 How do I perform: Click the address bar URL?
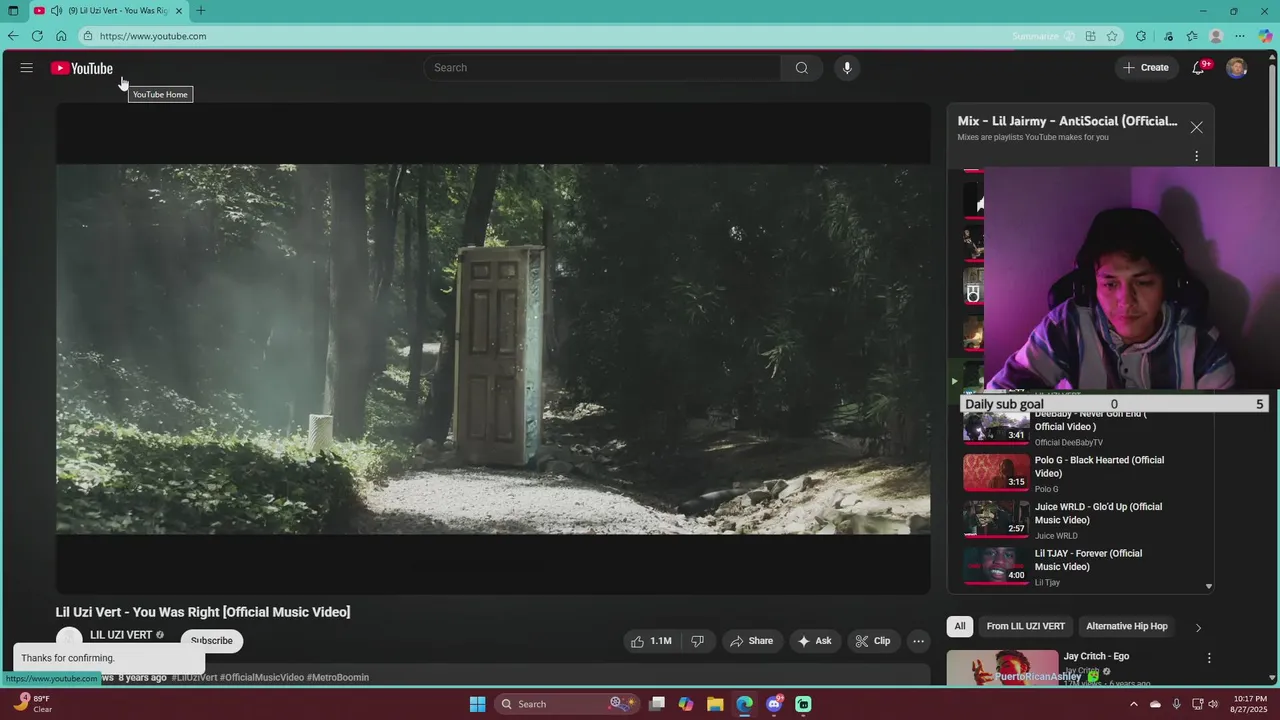(153, 36)
